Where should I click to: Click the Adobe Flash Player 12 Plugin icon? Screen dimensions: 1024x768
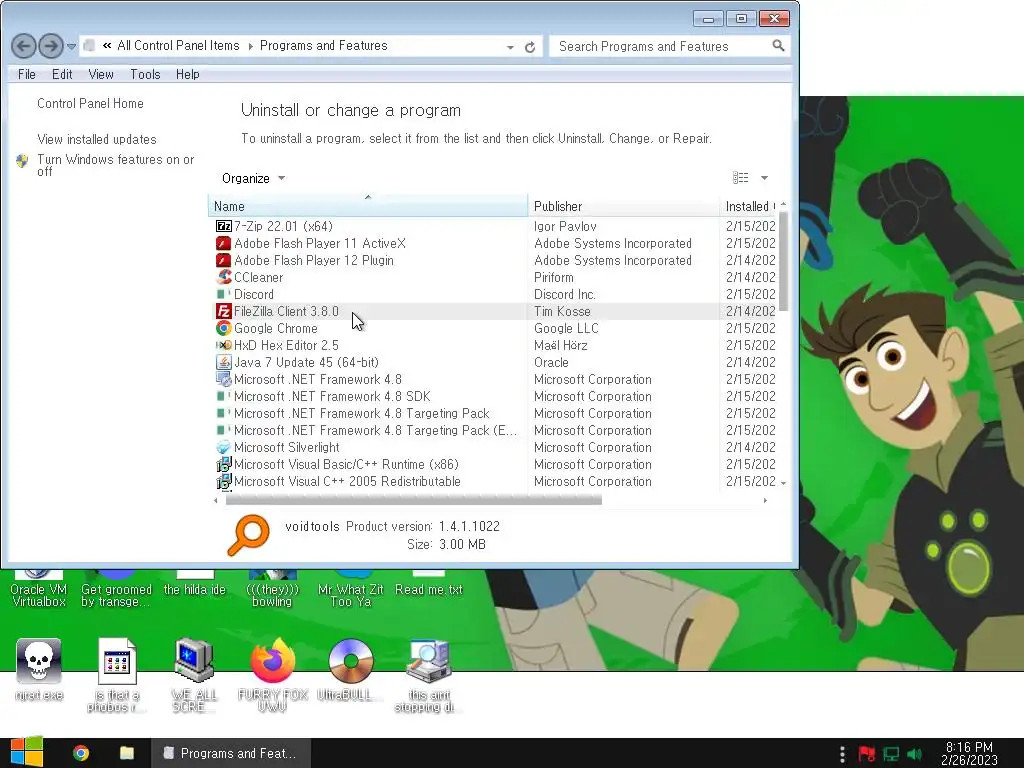point(223,260)
